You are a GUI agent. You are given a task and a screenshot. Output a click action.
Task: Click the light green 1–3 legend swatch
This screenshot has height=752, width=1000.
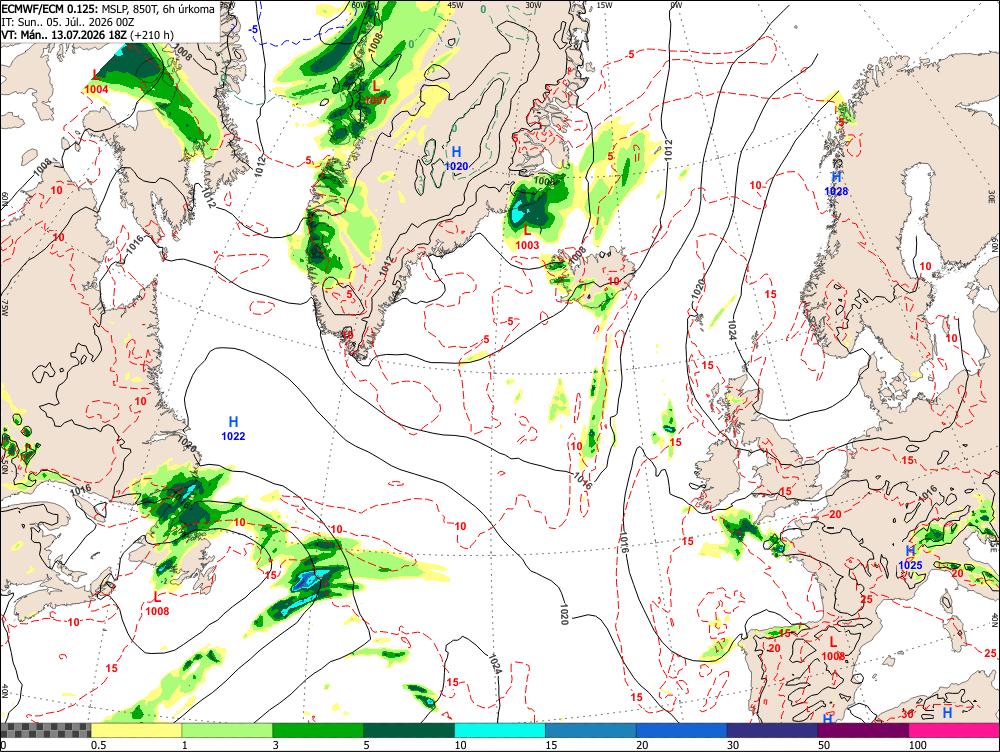(227, 730)
